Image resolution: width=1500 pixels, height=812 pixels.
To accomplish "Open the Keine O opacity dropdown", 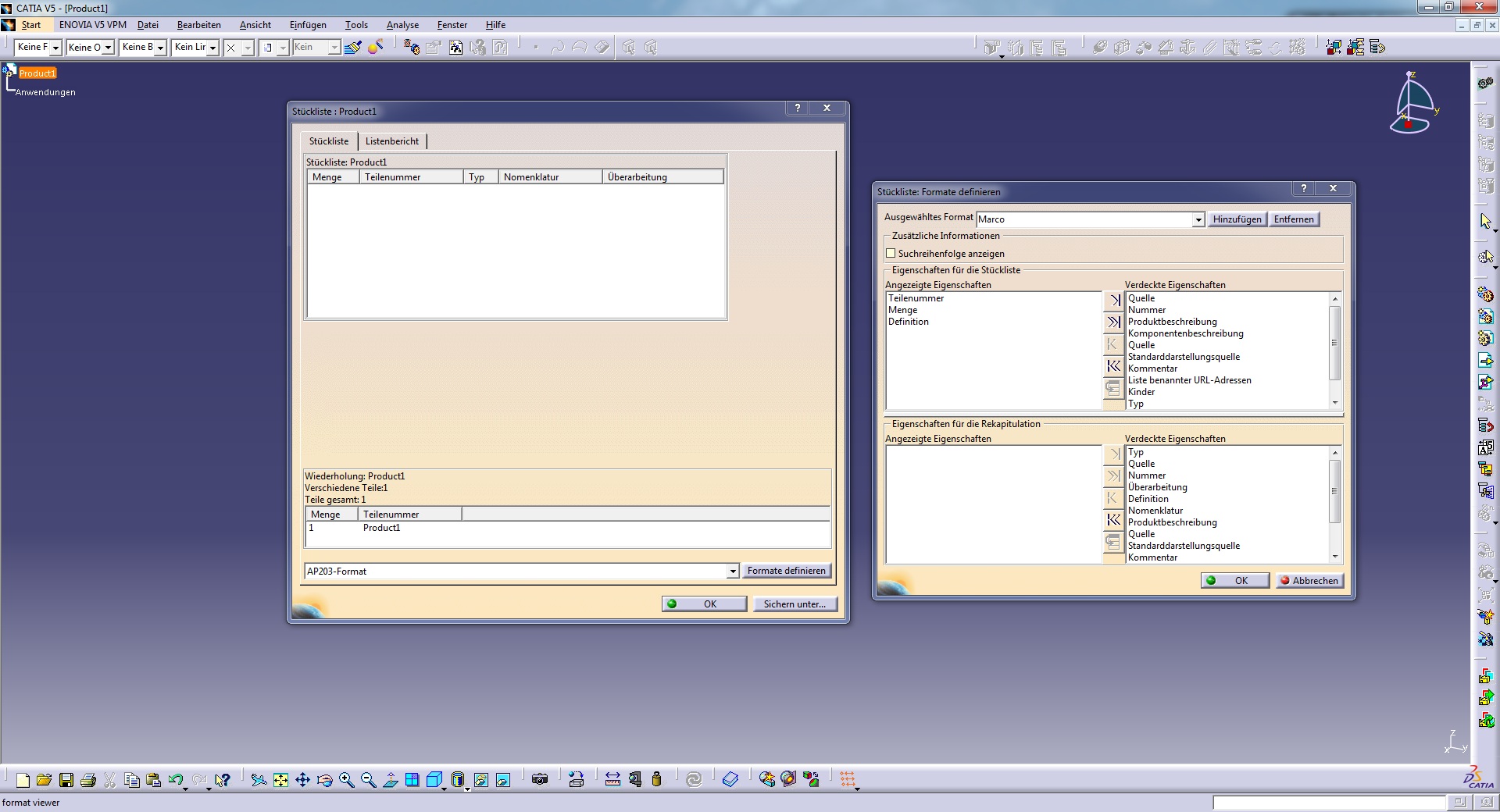I will (x=108, y=48).
